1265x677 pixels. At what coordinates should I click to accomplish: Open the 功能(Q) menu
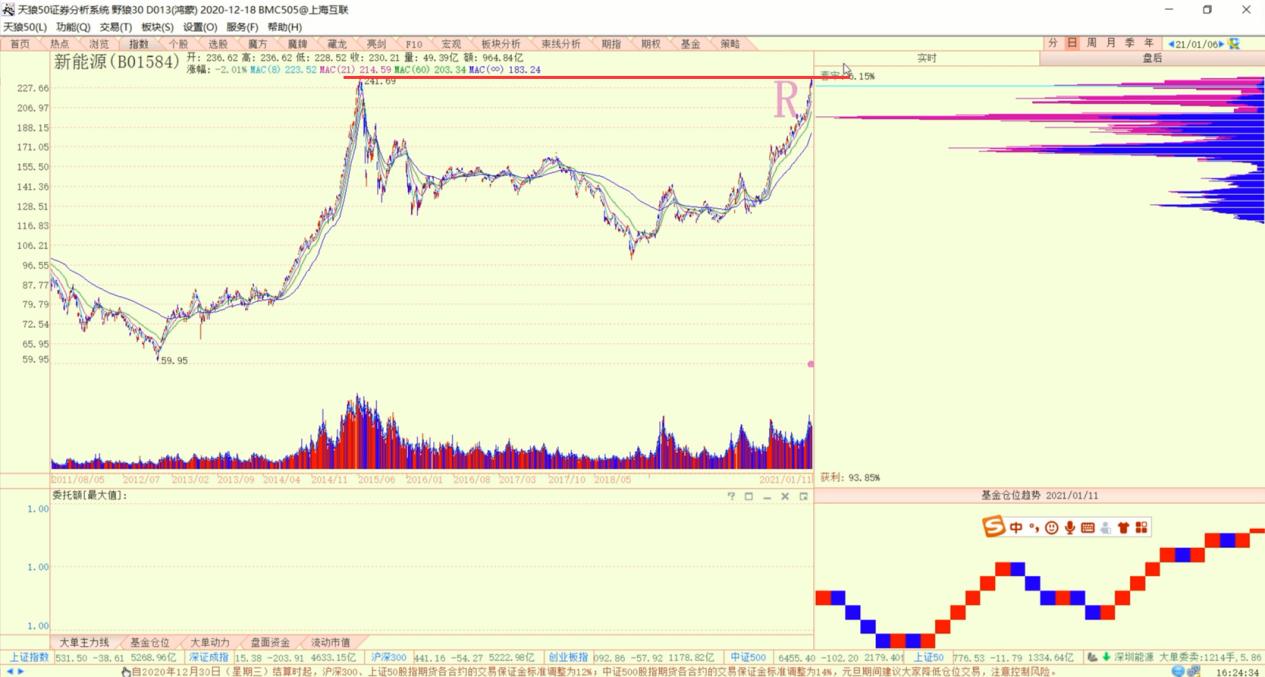pos(73,27)
